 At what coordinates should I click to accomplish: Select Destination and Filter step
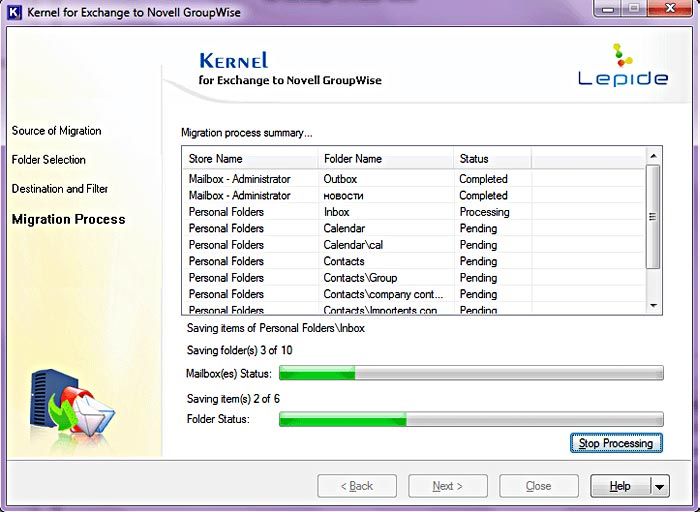pyautogui.click(x=59, y=189)
